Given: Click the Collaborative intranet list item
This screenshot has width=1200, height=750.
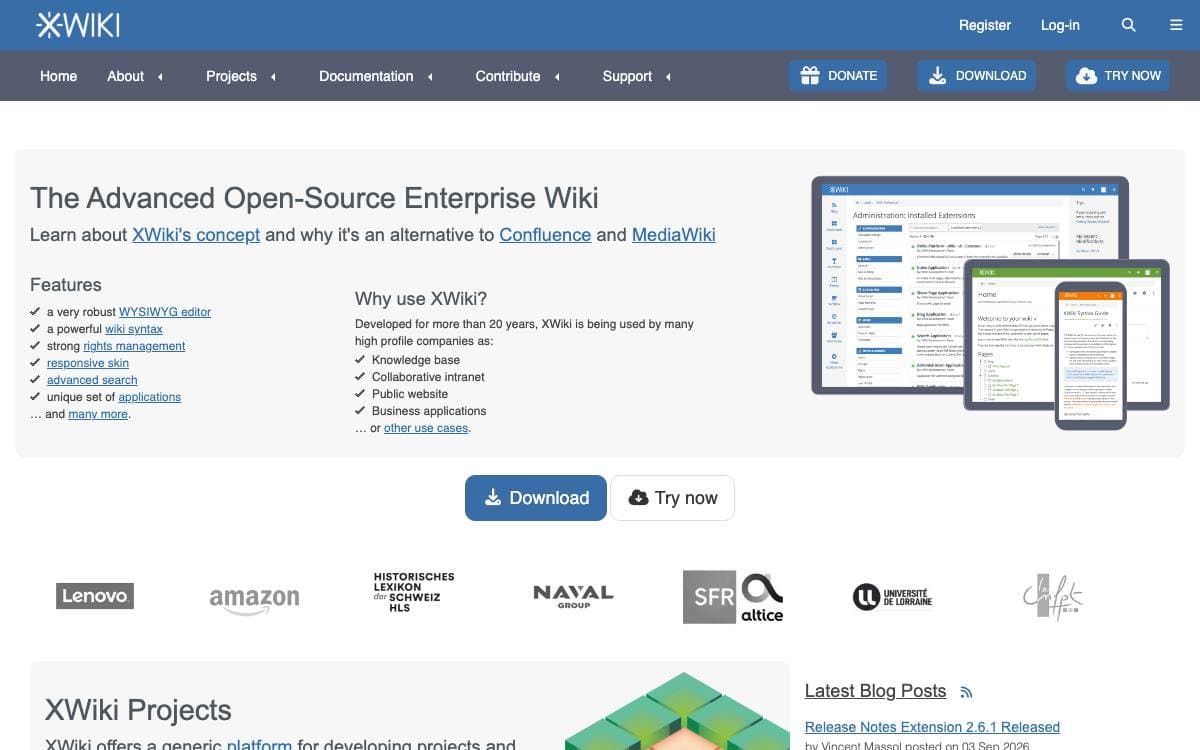Looking at the screenshot, I should (428, 377).
